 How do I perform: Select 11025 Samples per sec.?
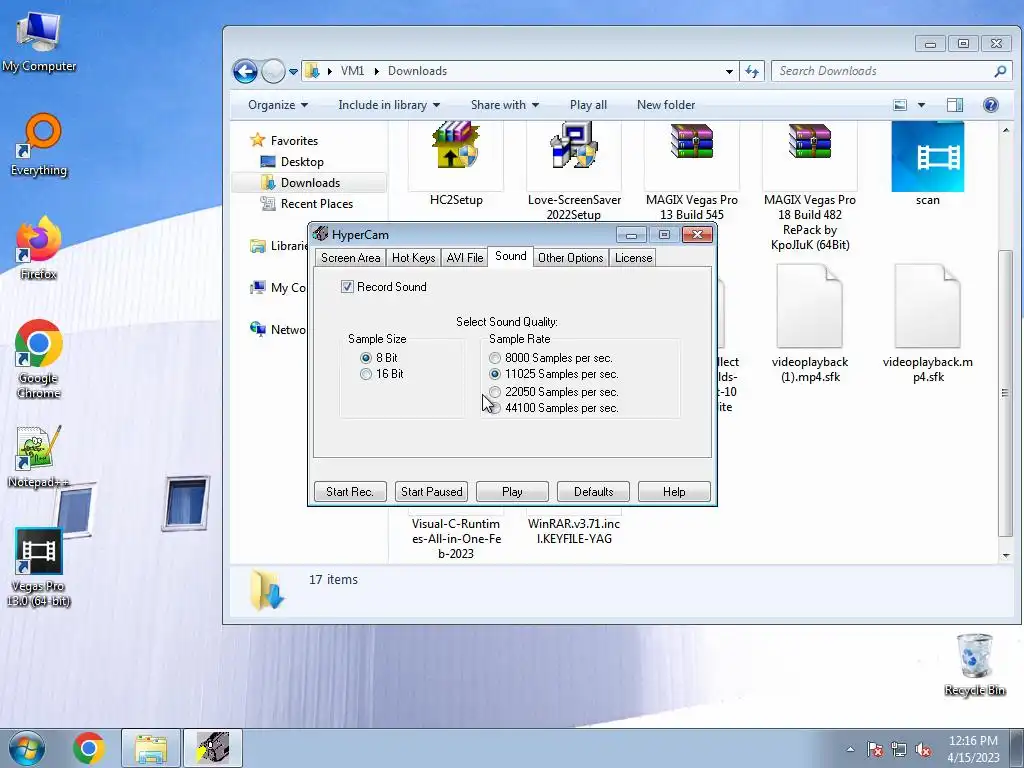click(495, 374)
